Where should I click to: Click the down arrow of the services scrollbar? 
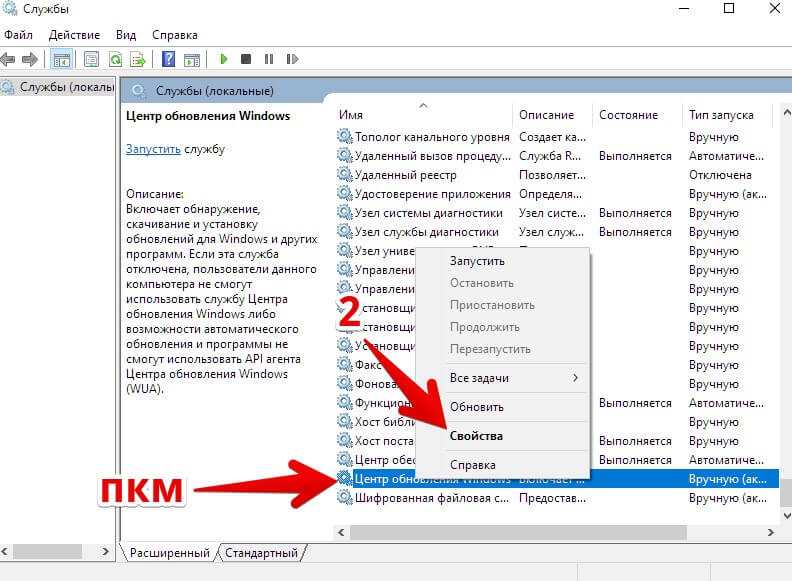[x=786, y=515]
